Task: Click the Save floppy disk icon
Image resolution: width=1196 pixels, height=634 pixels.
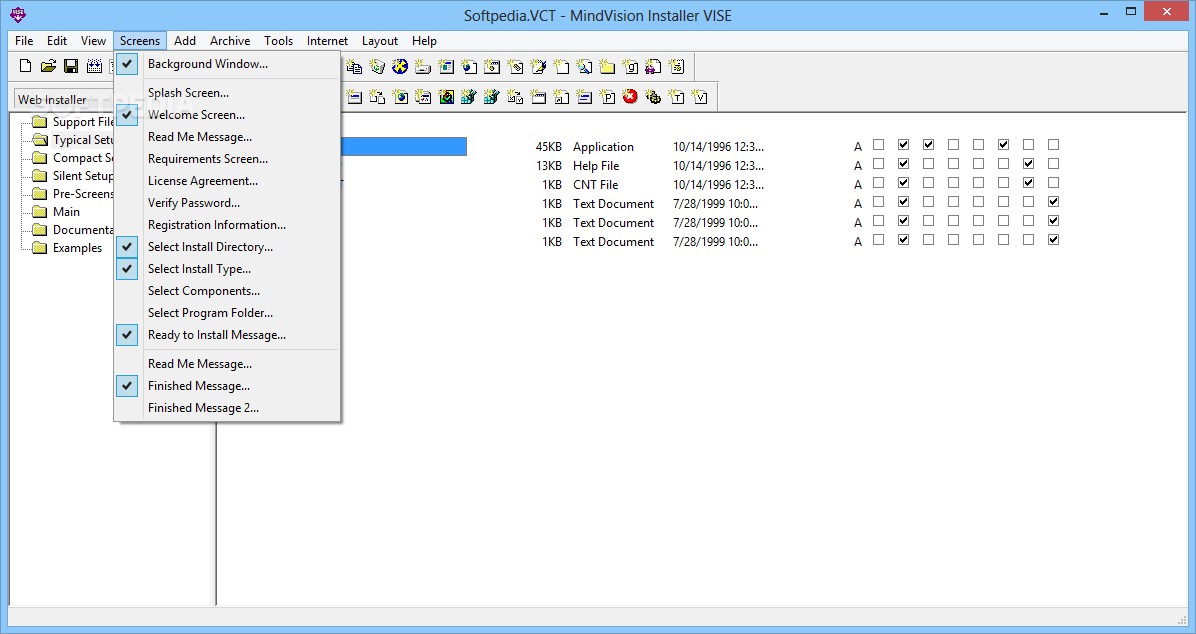Action: pos(71,66)
